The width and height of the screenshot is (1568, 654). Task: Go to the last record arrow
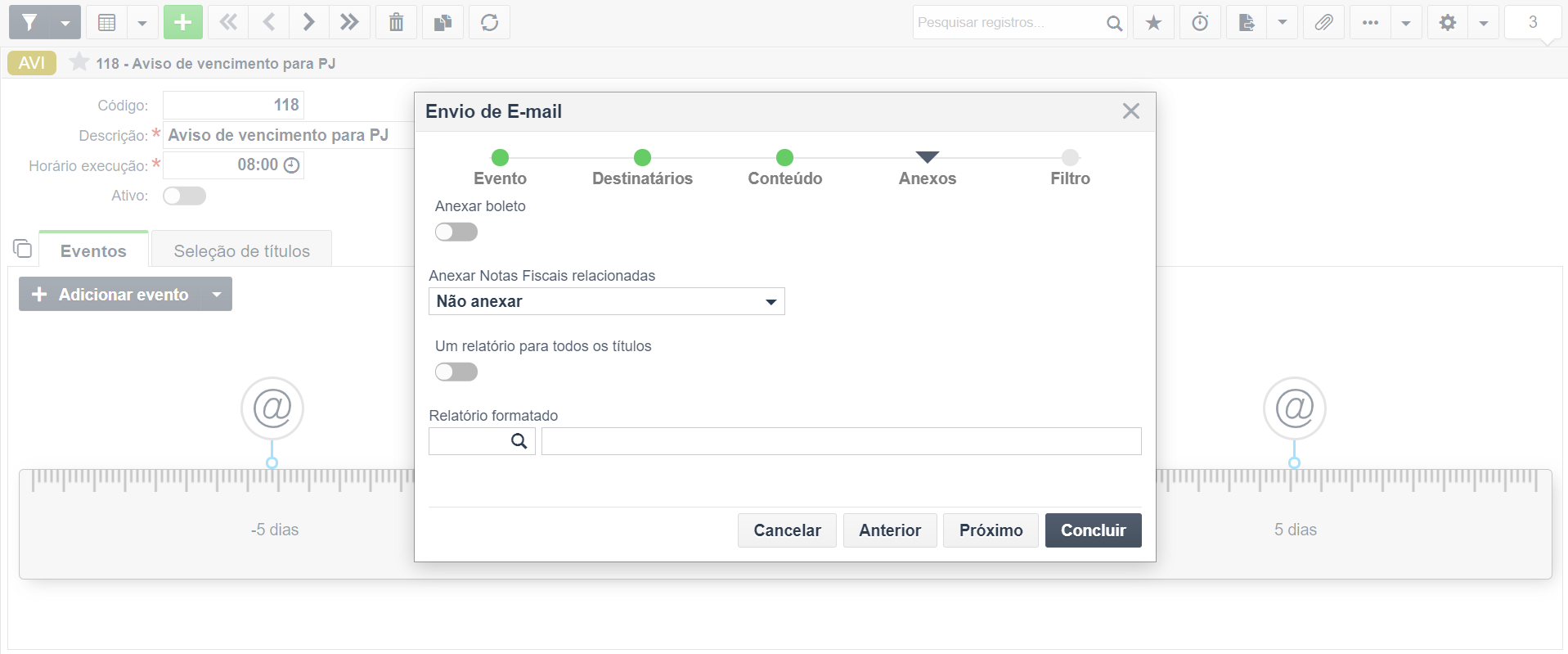(x=349, y=22)
